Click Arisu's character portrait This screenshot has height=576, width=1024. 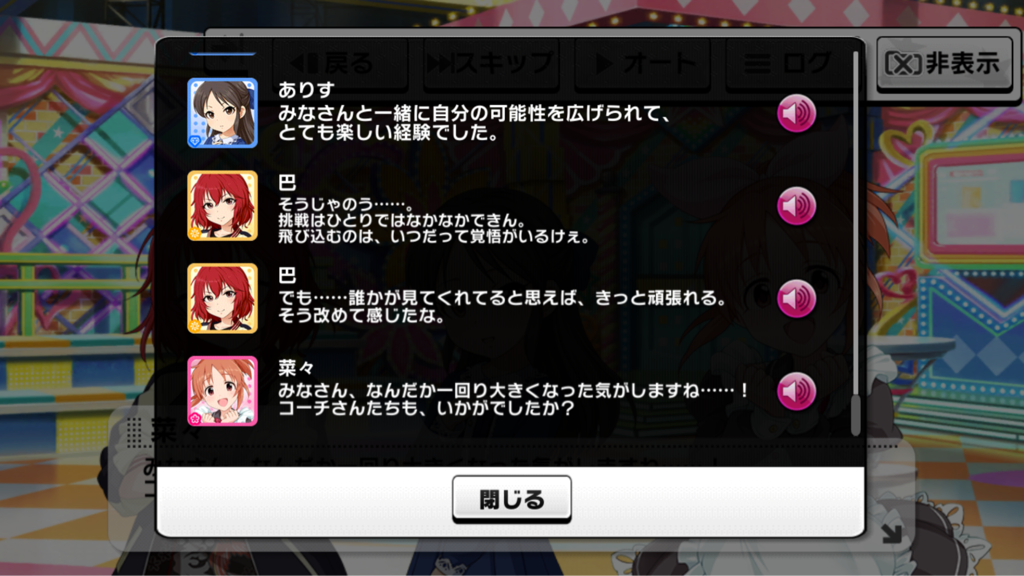(x=223, y=113)
